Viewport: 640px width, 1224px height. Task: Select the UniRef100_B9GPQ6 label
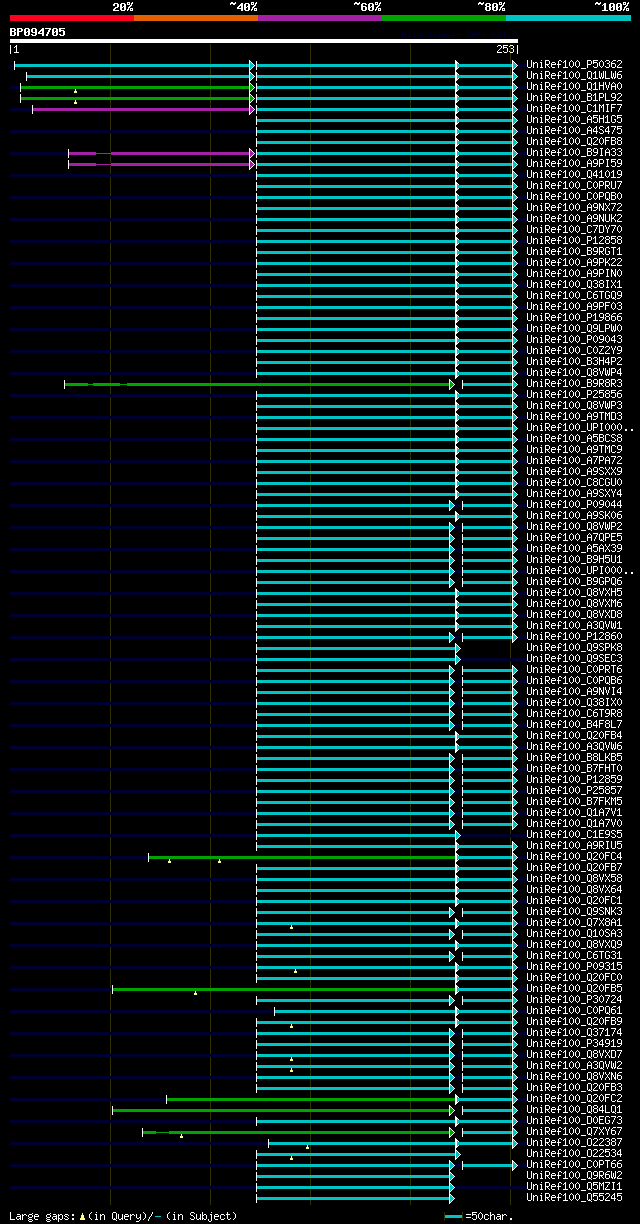point(574,582)
